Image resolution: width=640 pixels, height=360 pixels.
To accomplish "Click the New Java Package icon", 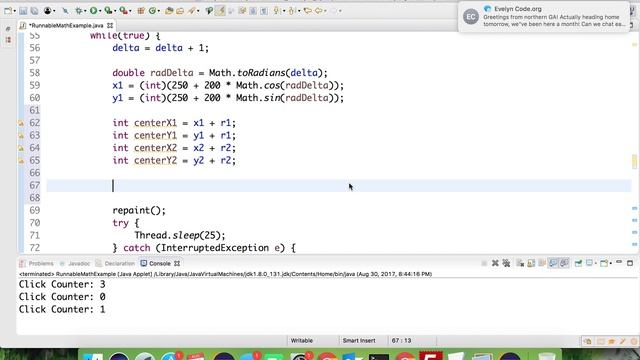I will coord(141,11).
